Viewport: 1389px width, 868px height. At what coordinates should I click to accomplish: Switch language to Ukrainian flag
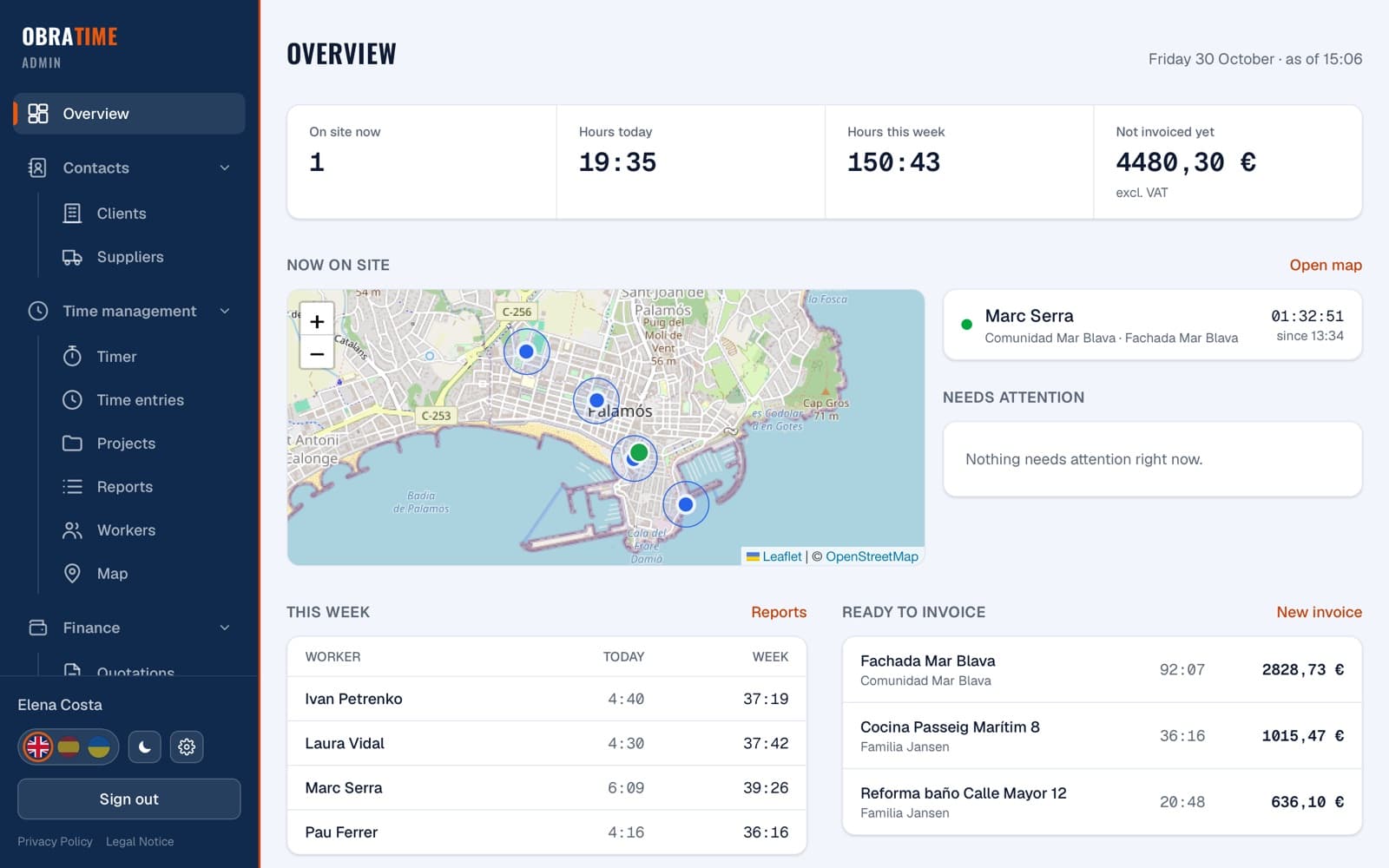click(99, 746)
